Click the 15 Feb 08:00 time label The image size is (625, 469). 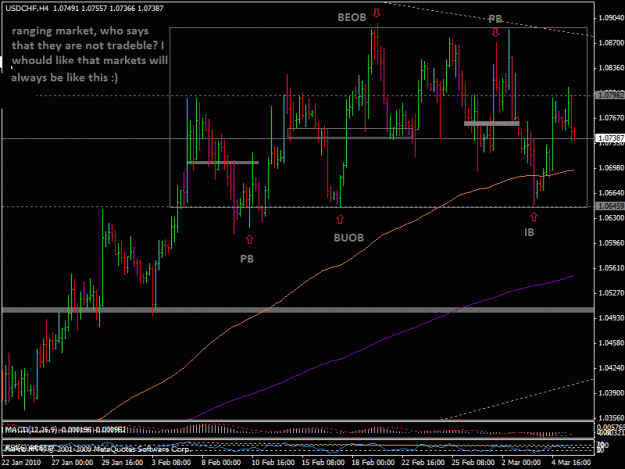(x=323, y=463)
